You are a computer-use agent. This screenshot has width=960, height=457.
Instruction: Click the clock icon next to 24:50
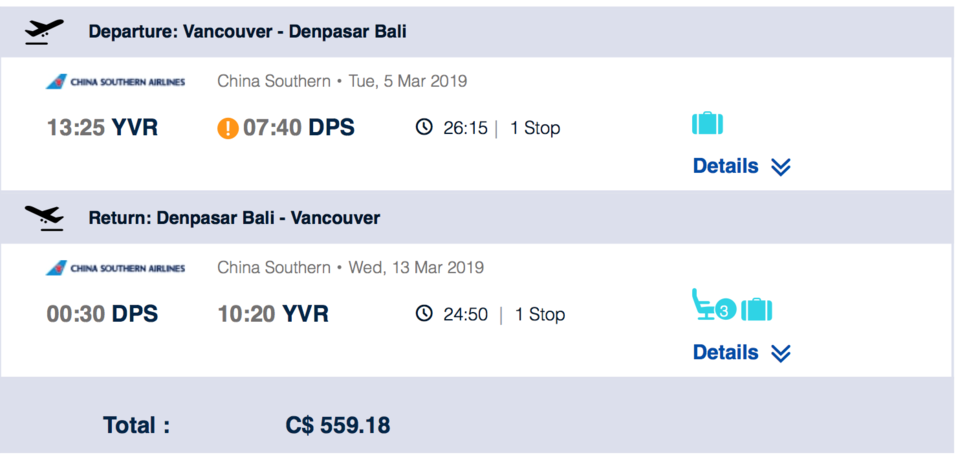(x=424, y=314)
